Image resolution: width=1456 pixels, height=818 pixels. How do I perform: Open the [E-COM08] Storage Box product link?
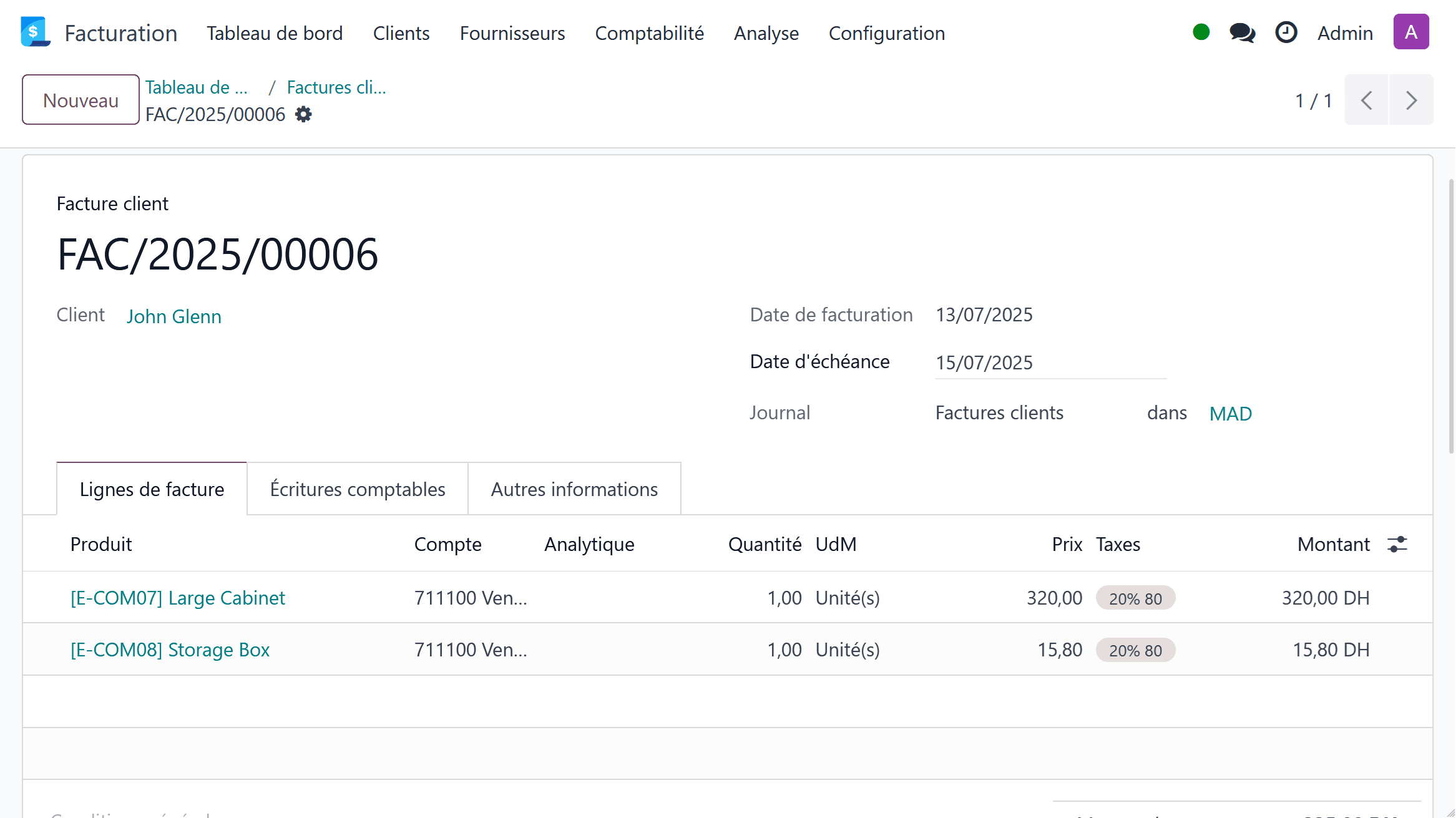tap(170, 650)
